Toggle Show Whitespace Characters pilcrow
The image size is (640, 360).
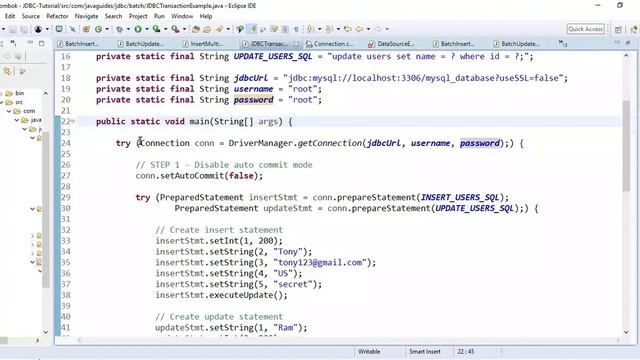[x=296, y=29]
